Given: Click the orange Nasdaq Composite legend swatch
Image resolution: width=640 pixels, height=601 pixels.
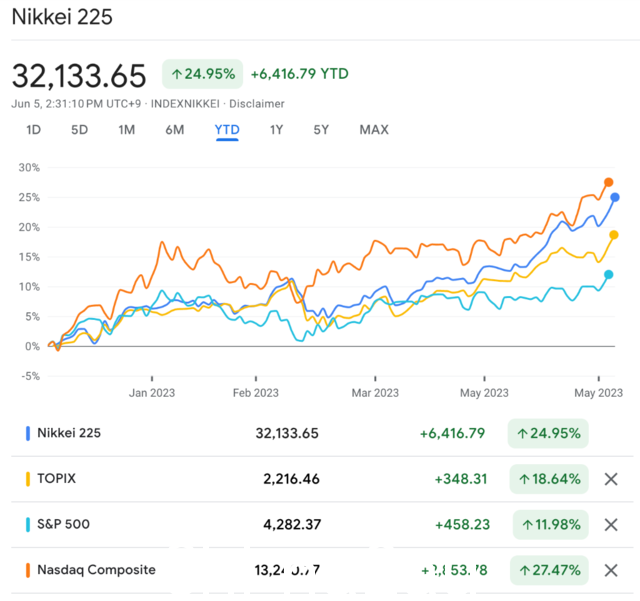Looking at the screenshot, I should point(28,570).
